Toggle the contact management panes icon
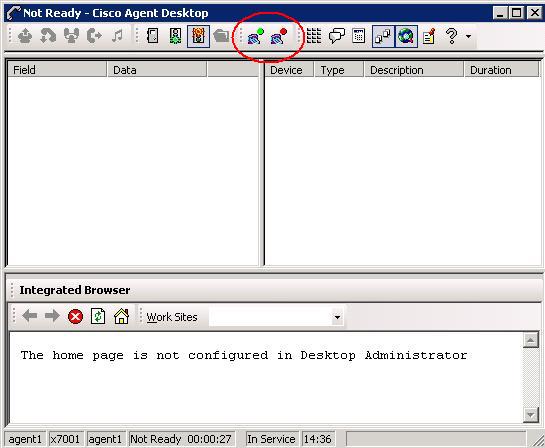The width and height of the screenshot is (545, 448). pos(383,36)
